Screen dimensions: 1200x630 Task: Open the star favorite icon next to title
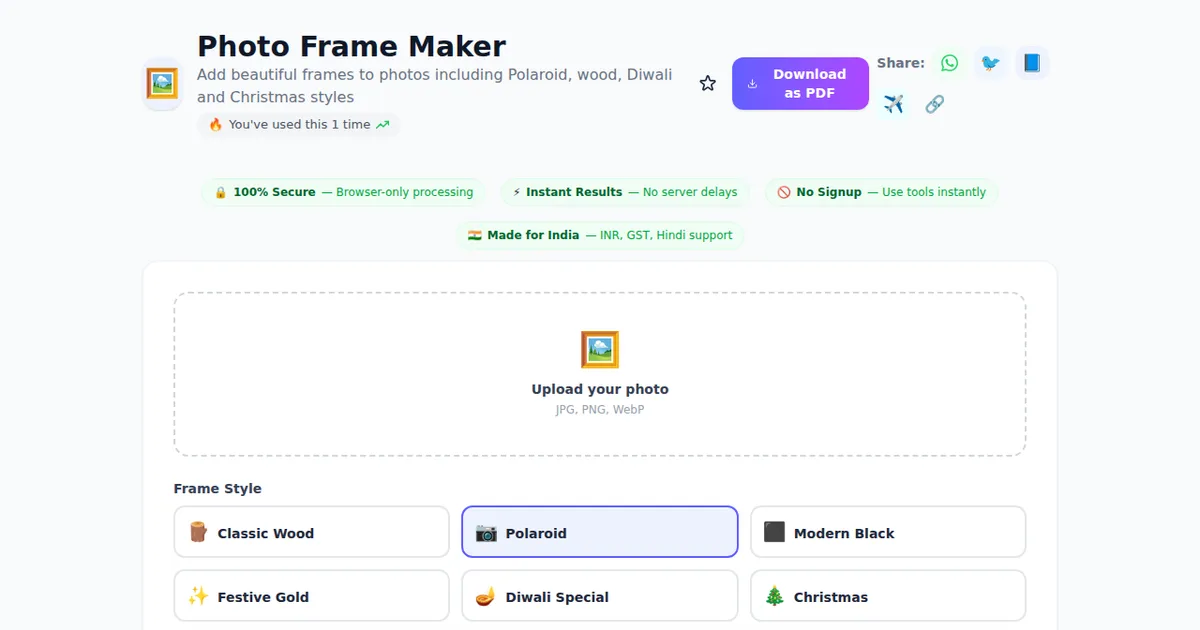click(708, 83)
